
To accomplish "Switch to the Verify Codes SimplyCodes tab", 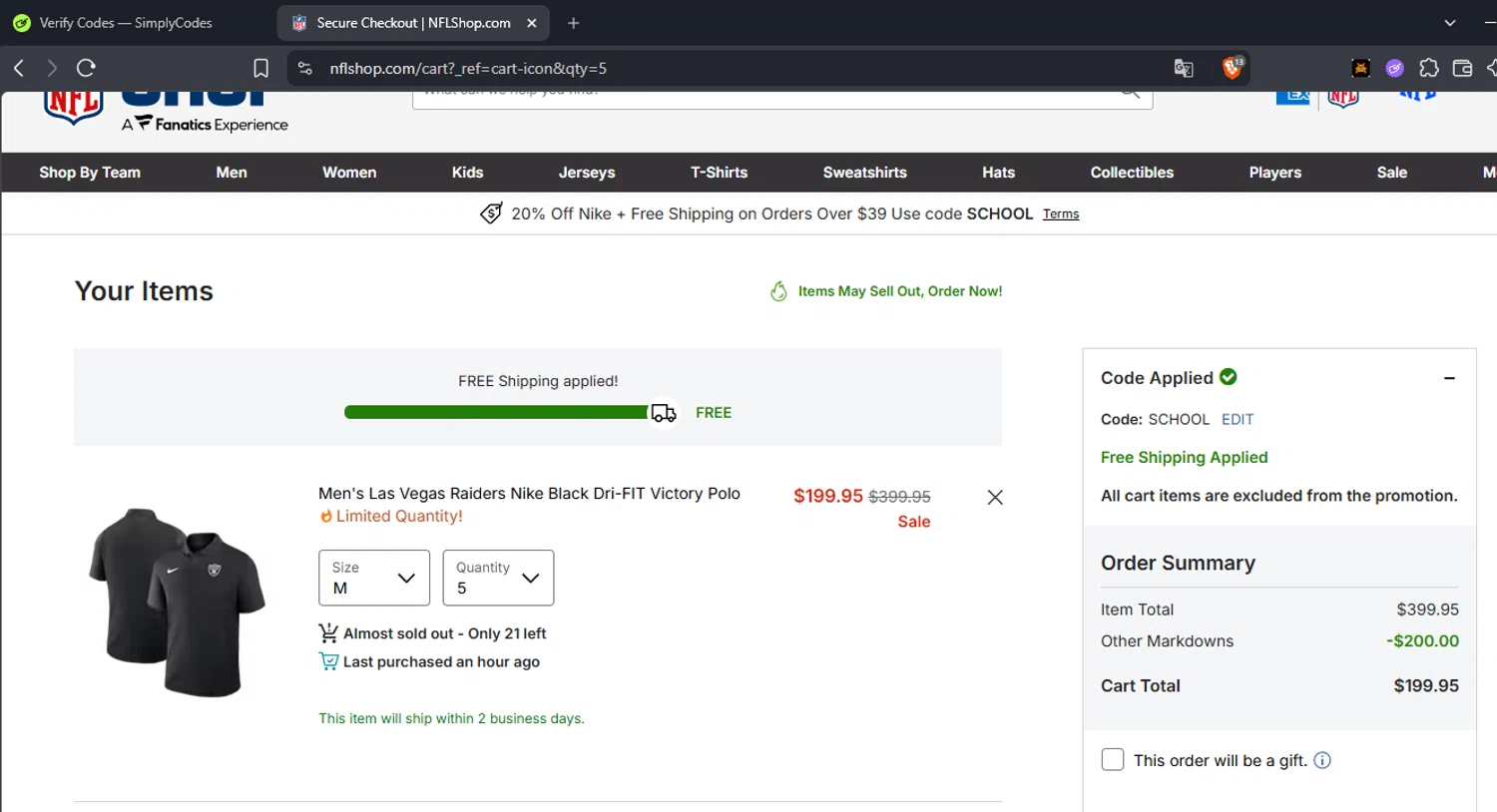I will point(126,23).
